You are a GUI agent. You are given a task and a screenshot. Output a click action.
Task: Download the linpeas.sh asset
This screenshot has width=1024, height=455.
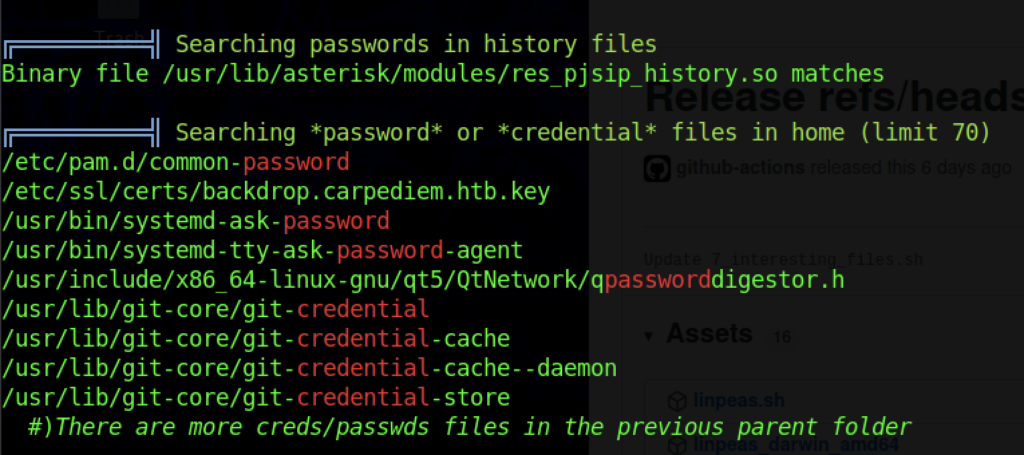point(739,401)
